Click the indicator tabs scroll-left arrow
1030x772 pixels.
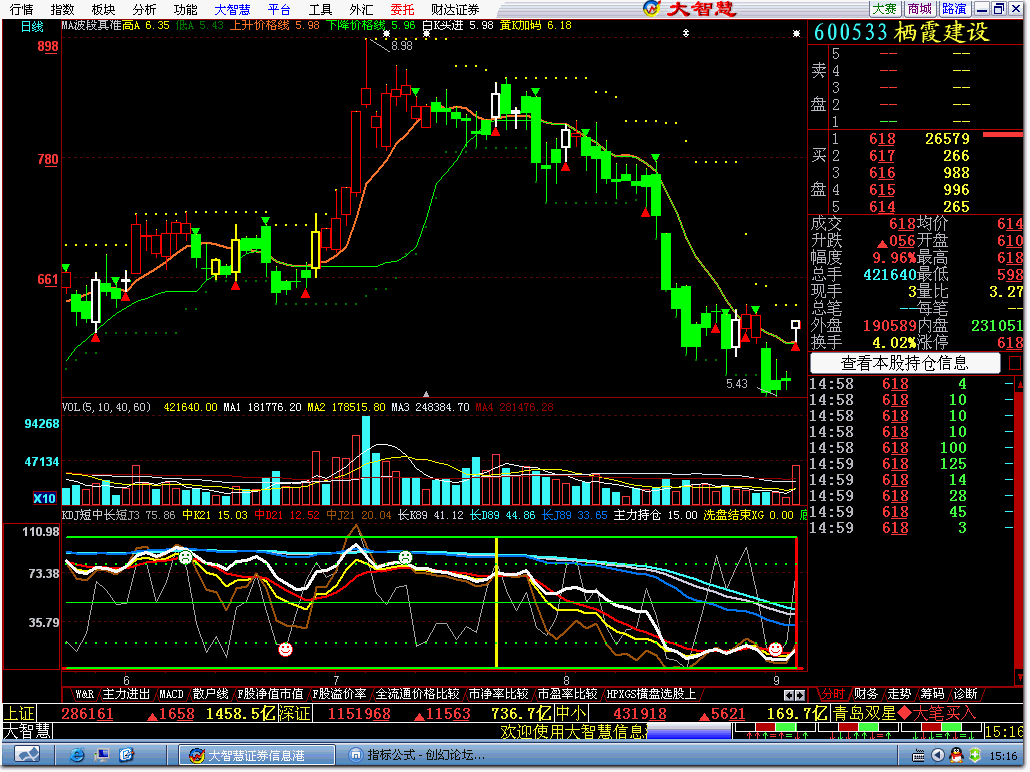(789, 695)
